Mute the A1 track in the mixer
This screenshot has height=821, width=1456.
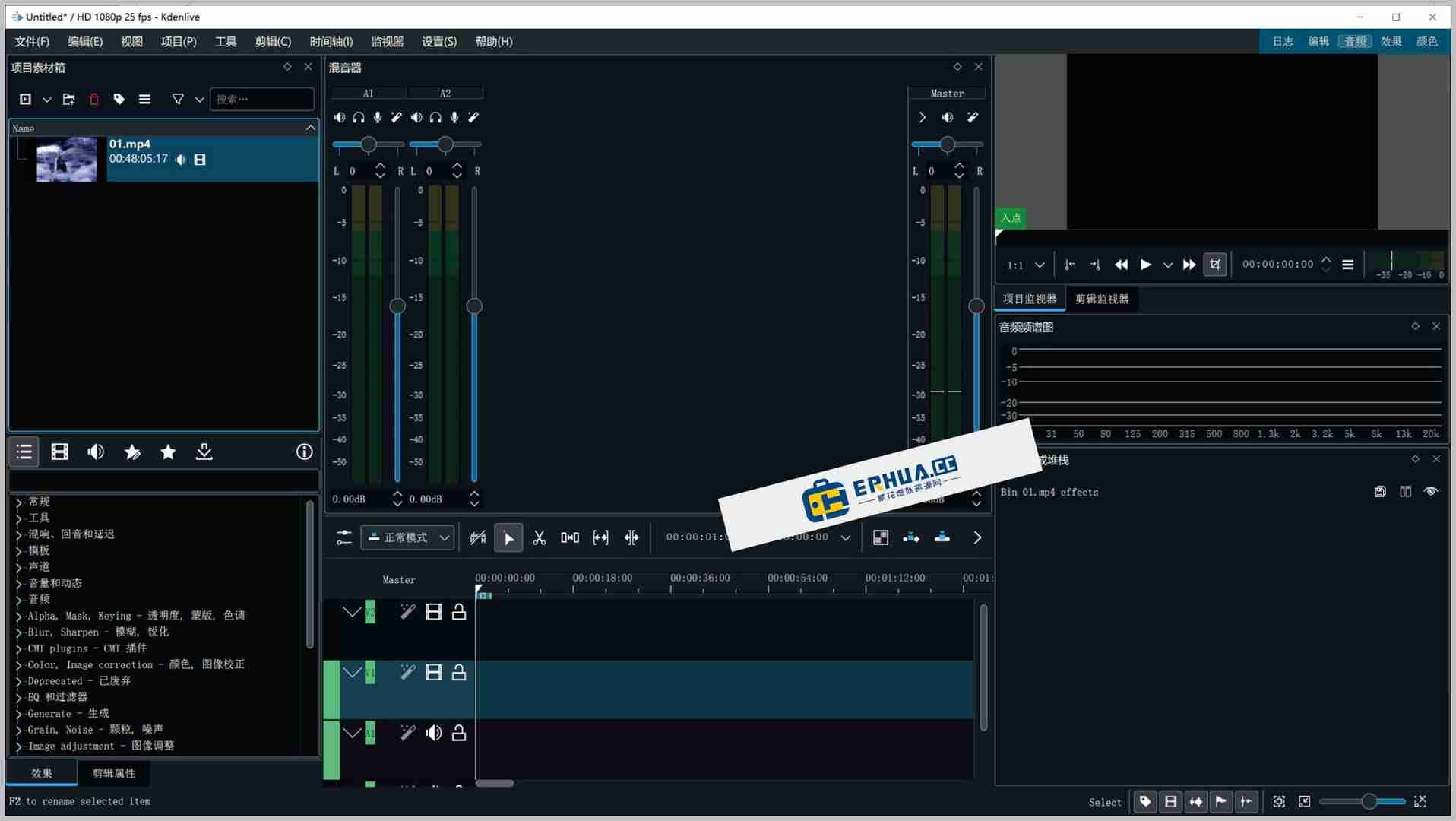click(339, 117)
